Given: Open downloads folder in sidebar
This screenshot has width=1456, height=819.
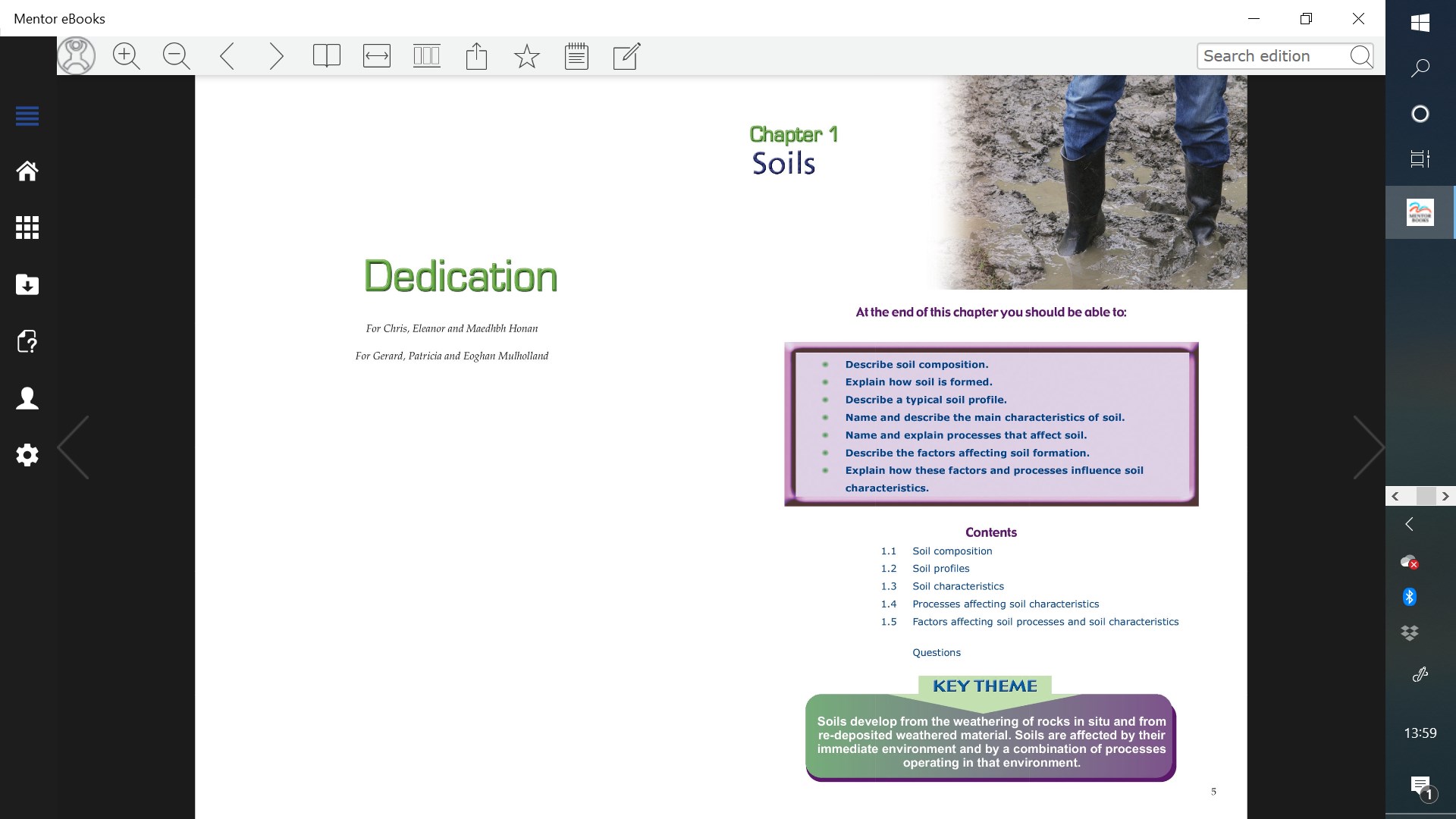Looking at the screenshot, I should [x=27, y=284].
